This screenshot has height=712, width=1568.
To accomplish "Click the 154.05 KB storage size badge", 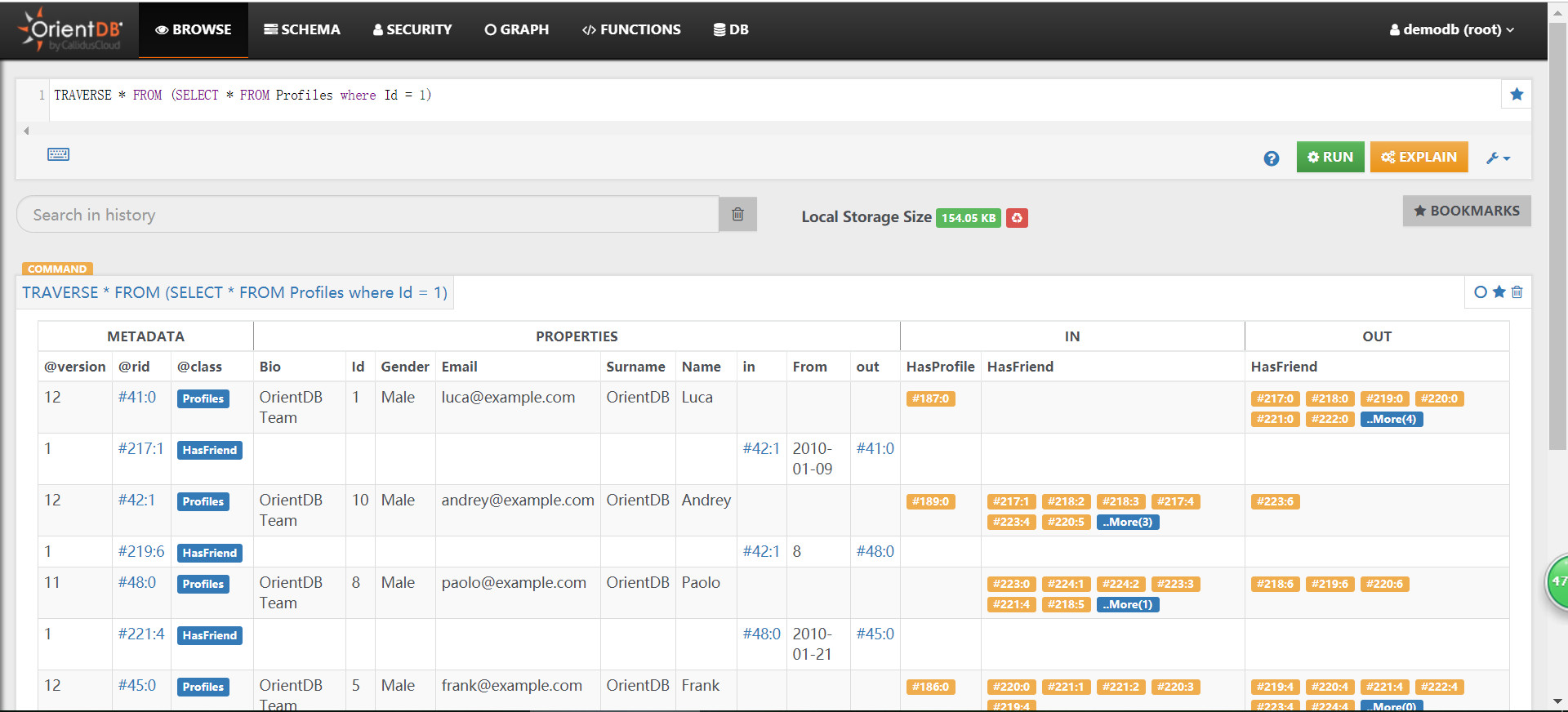I will pyautogui.click(x=968, y=218).
